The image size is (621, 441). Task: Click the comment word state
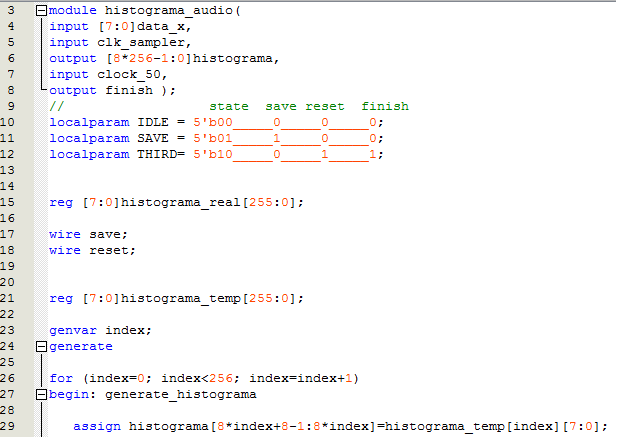pyautogui.click(x=229, y=106)
